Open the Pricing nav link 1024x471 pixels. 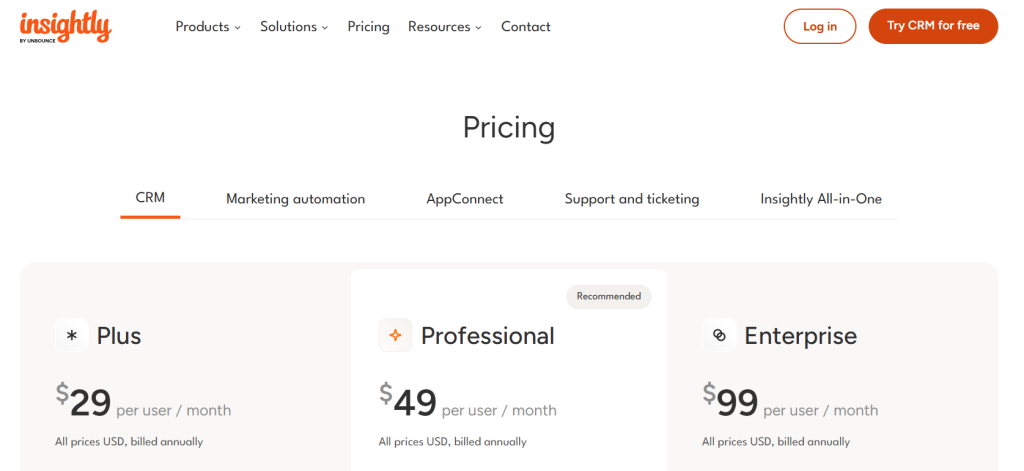tap(368, 27)
